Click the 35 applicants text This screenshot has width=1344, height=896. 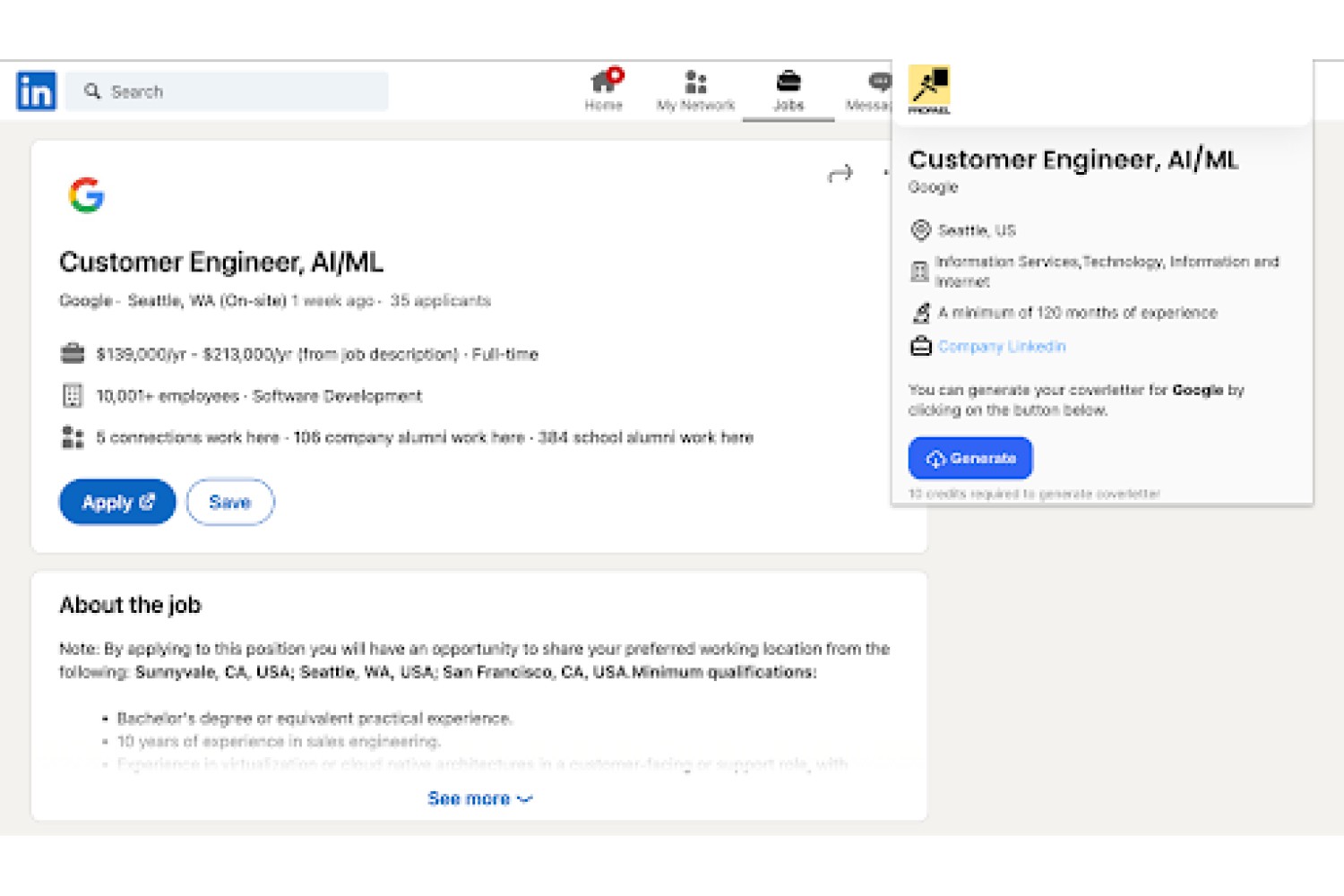[x=441, y=300]
